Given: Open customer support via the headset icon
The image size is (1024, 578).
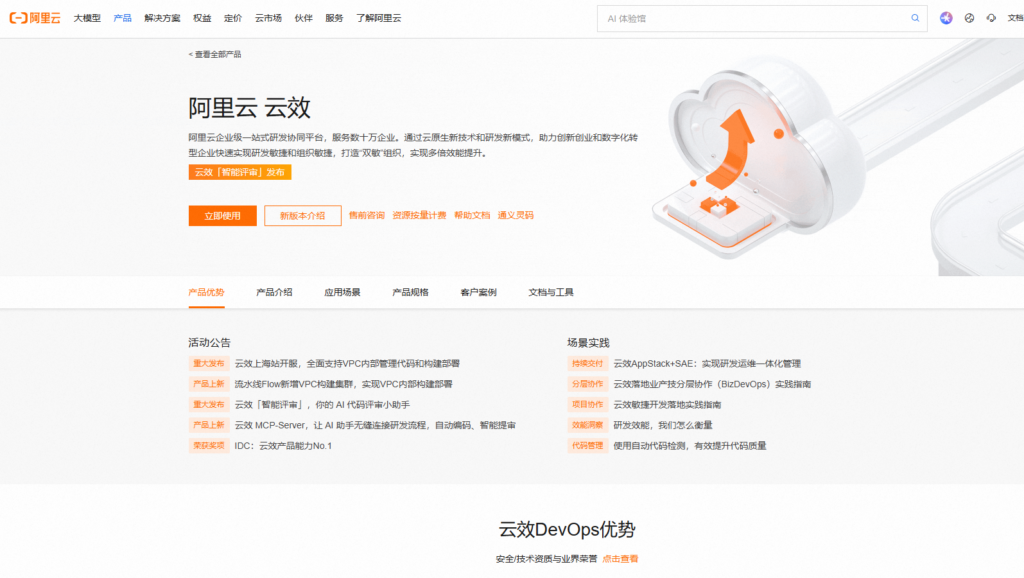Looking at the screenshot, I should [x=991, y=17].
